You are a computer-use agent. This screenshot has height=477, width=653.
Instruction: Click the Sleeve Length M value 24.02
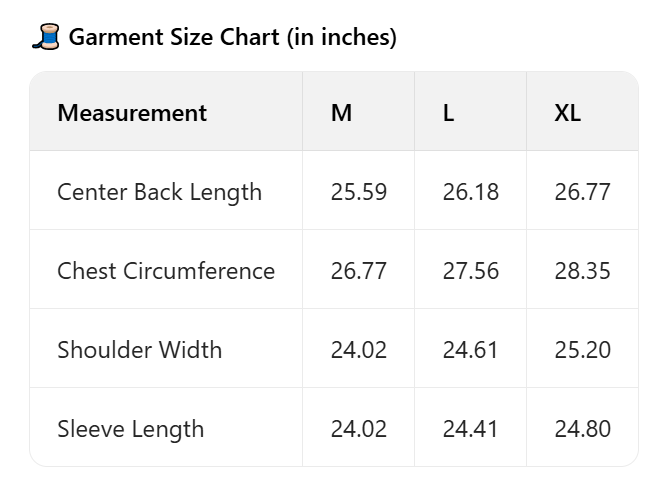coord(358,429)
